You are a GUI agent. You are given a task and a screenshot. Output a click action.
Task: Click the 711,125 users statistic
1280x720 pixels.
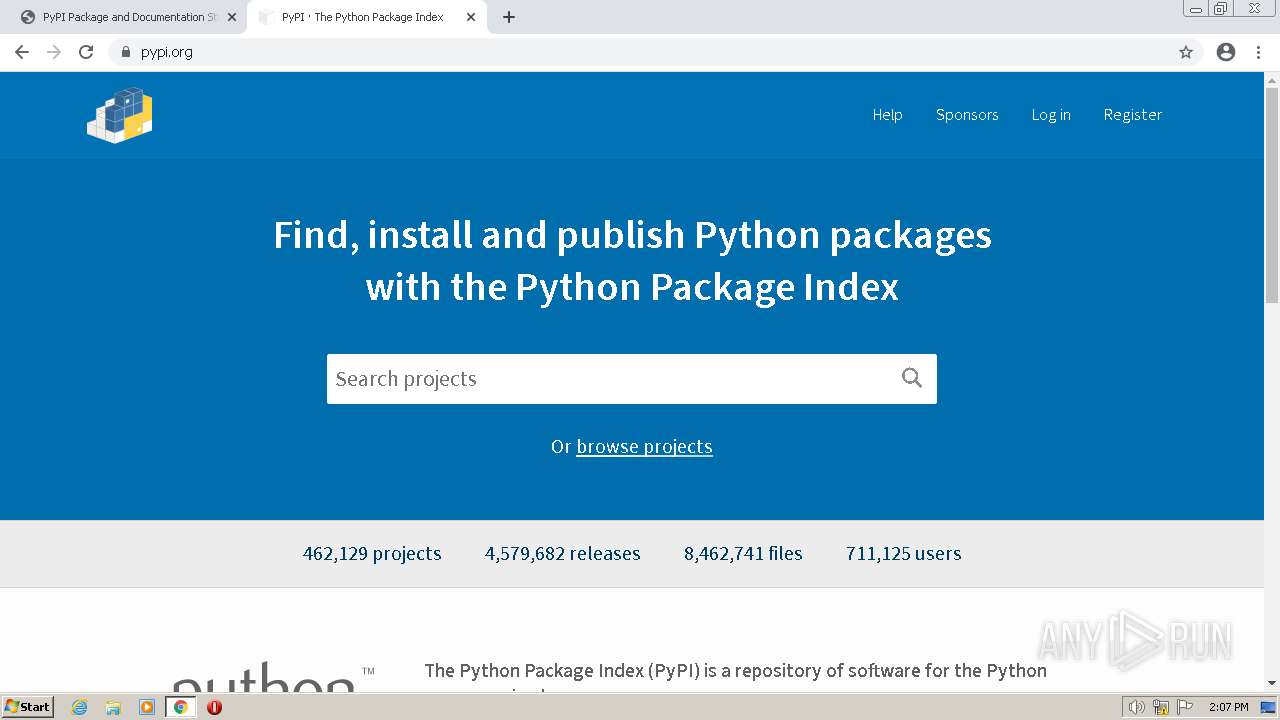point(904,553)
